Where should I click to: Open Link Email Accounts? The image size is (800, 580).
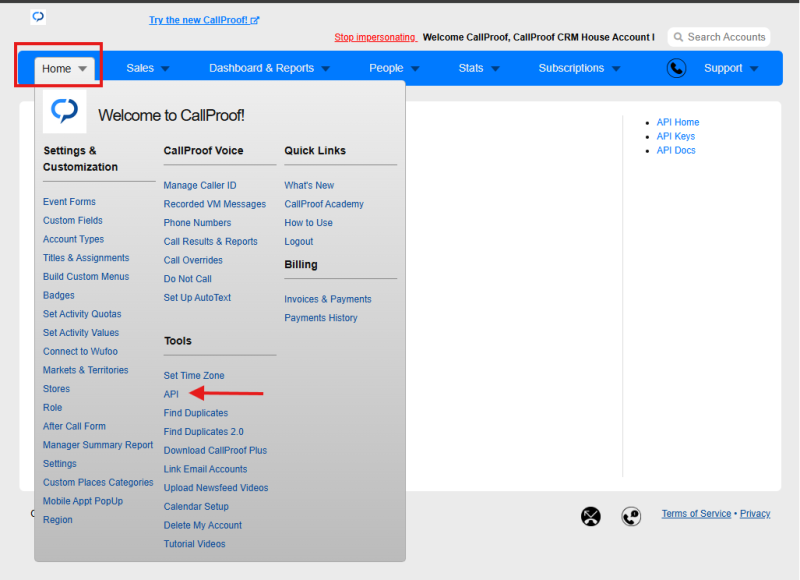pos(205,469)
